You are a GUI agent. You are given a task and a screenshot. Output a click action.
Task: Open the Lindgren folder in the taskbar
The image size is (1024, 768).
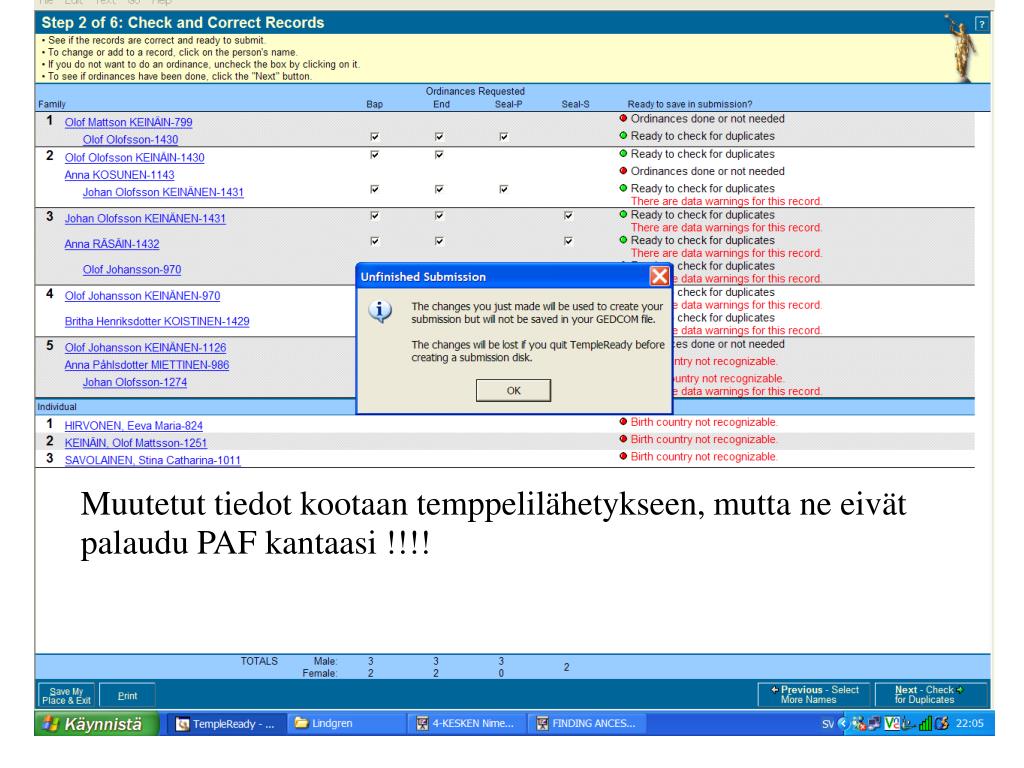click(345, 724)
